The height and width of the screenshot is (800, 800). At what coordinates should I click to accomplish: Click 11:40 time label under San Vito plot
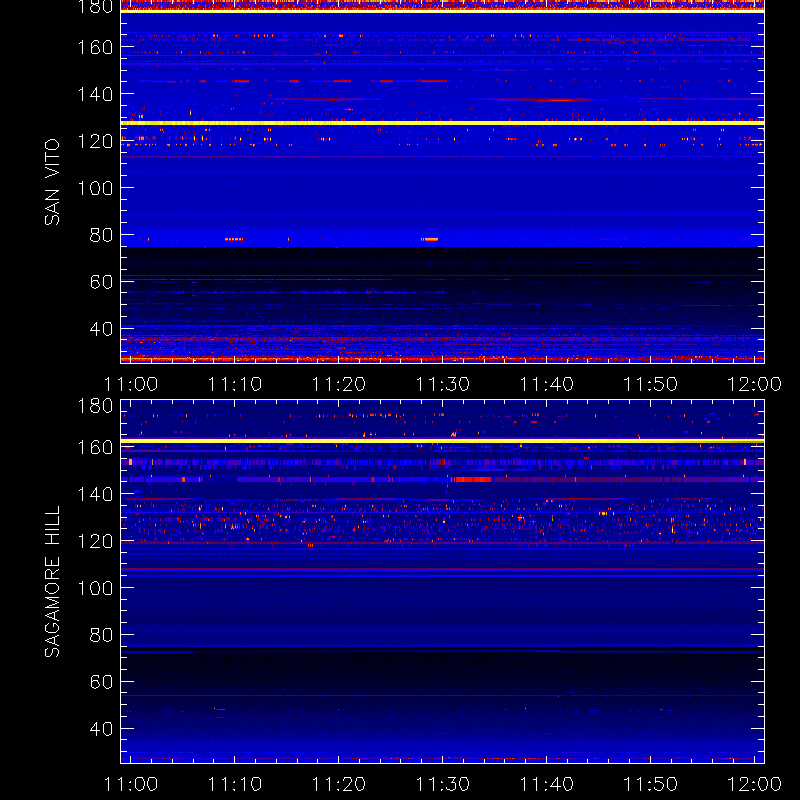coord(546,384)
